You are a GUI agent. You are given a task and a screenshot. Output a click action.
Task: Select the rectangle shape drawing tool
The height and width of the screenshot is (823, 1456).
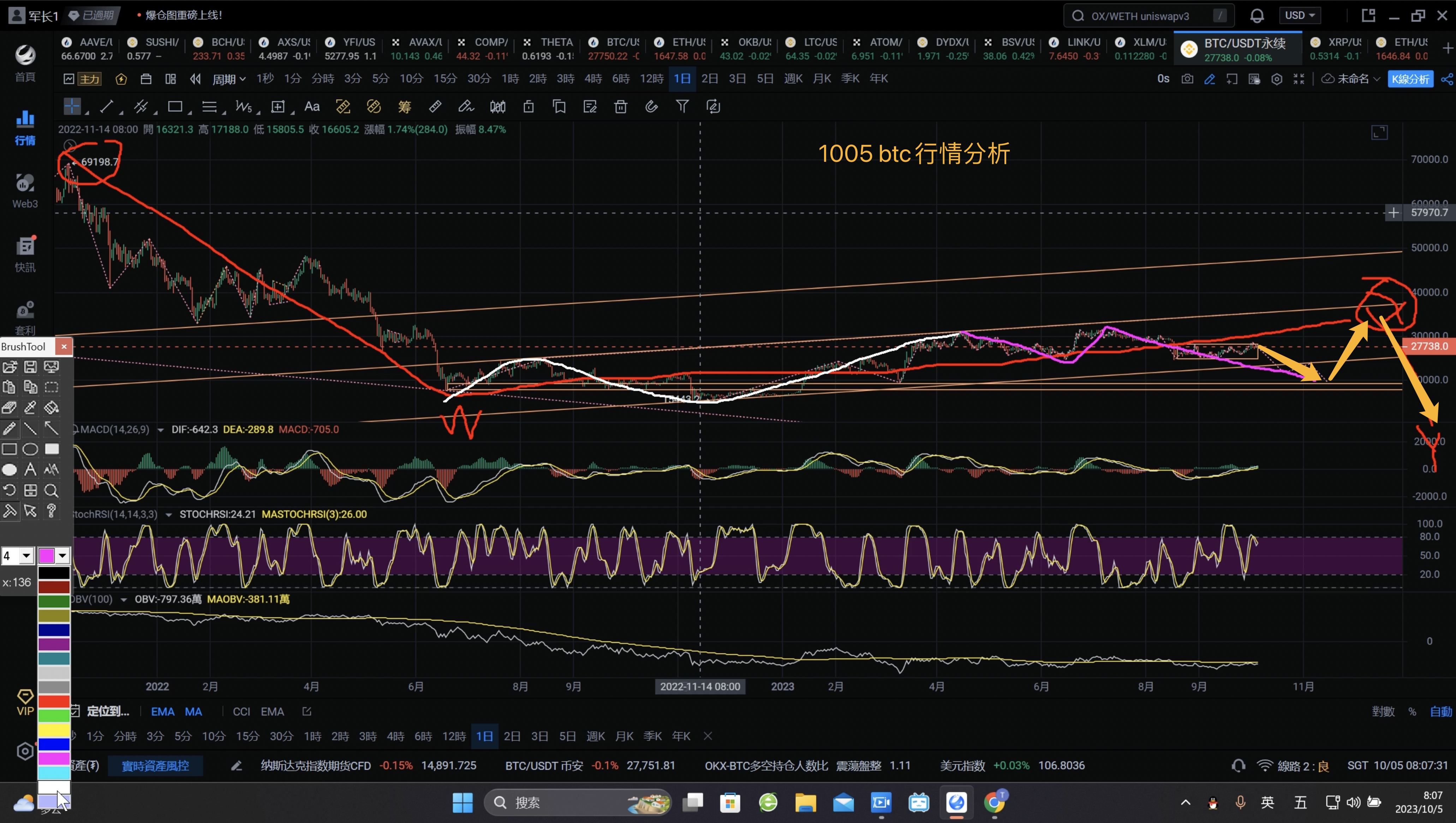175,106
